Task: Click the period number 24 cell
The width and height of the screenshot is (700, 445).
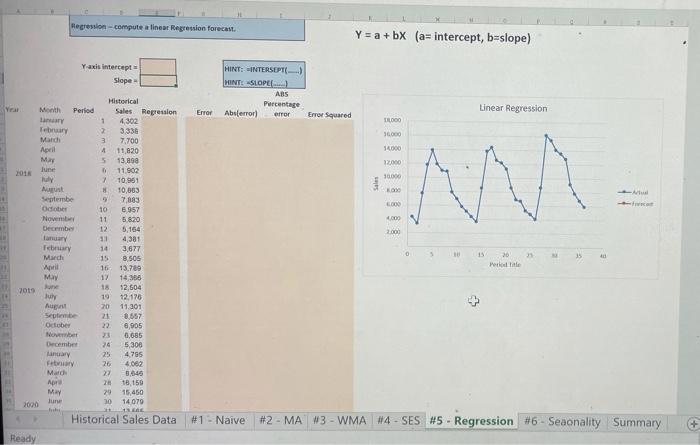Action: 106,345
